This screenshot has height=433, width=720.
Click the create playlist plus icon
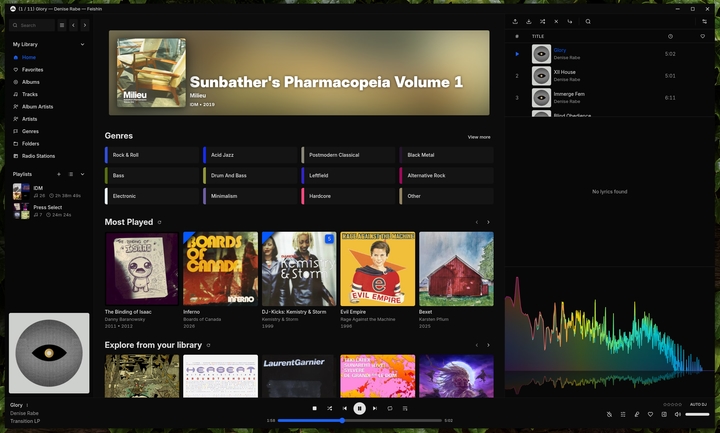point(59,174)
